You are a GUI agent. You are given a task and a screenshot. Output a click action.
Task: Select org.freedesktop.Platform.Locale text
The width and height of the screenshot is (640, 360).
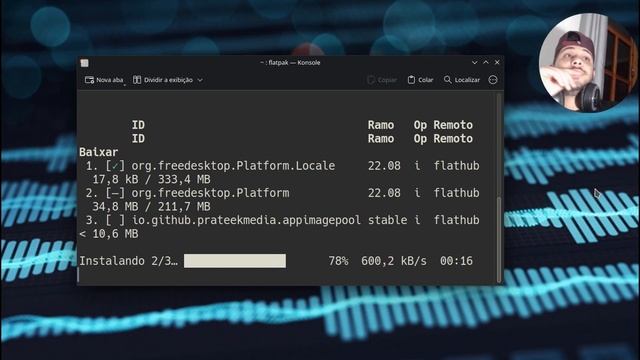pyautogui.click(x=233, y=166)
